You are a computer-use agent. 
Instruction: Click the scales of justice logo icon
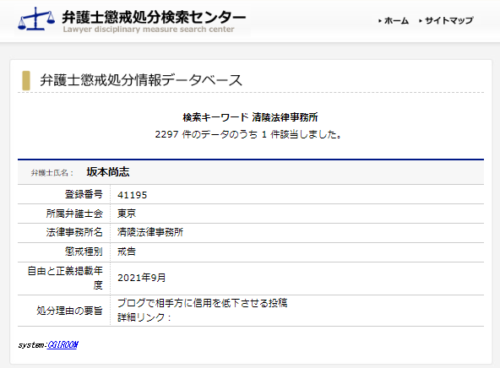36,19
